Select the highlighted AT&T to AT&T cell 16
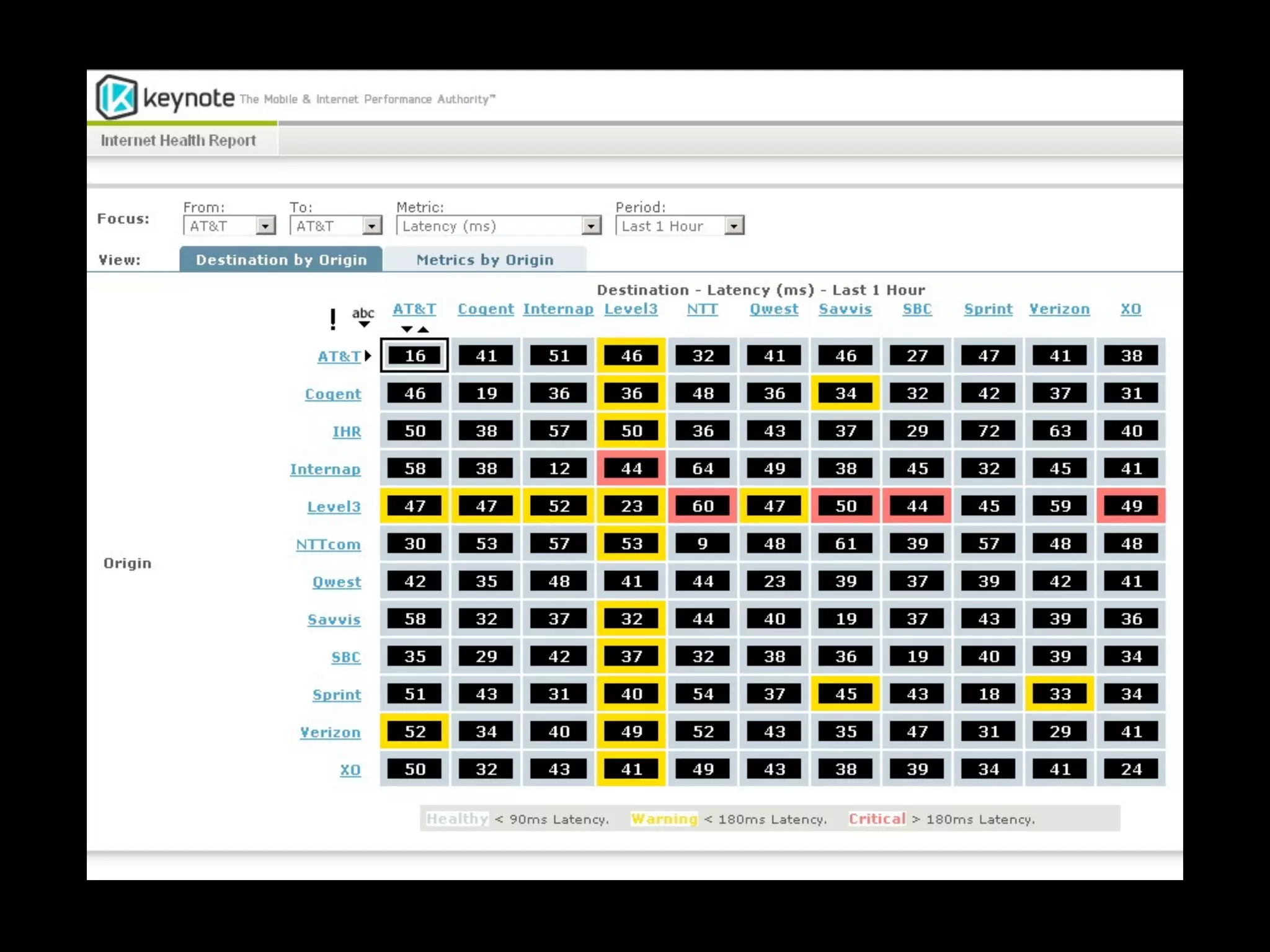This screenshot has height=952, width=1270. point(414,356)
